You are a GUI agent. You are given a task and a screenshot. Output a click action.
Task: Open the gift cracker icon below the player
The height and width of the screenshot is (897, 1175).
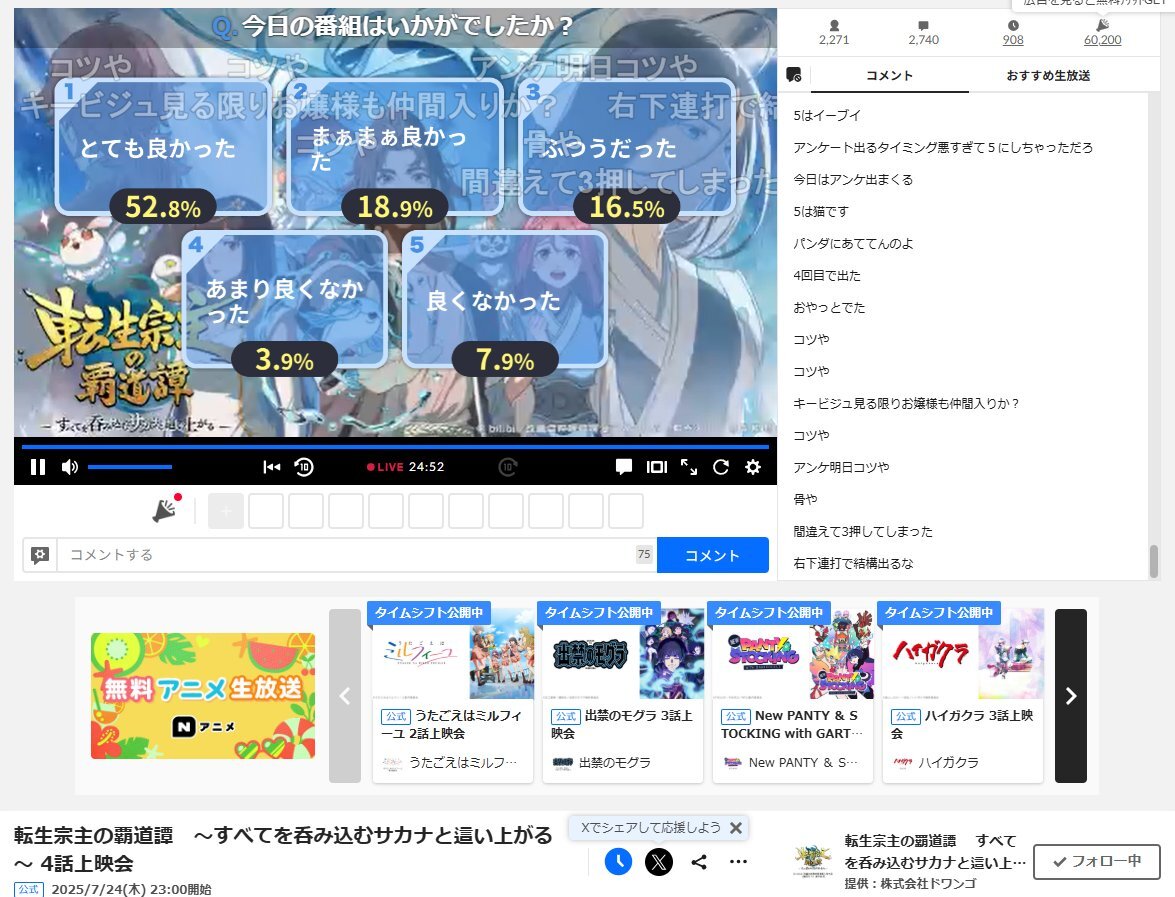166,510
